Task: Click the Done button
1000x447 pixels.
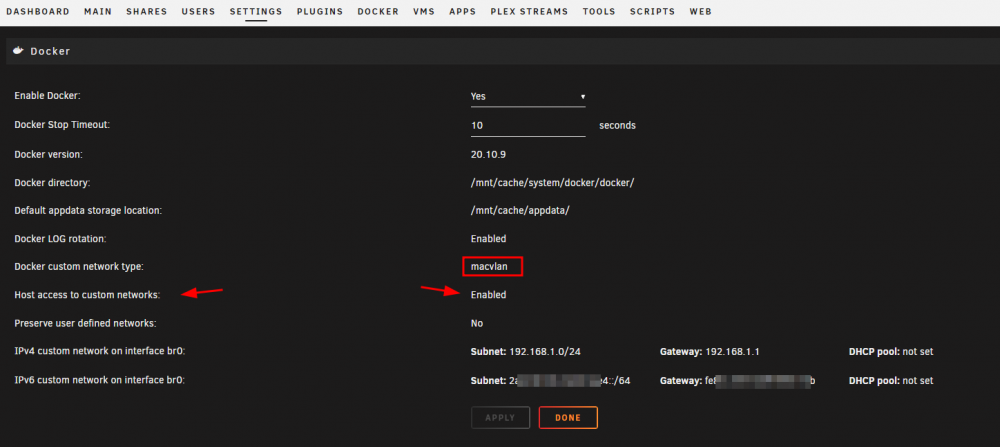Action: (568, 418)
